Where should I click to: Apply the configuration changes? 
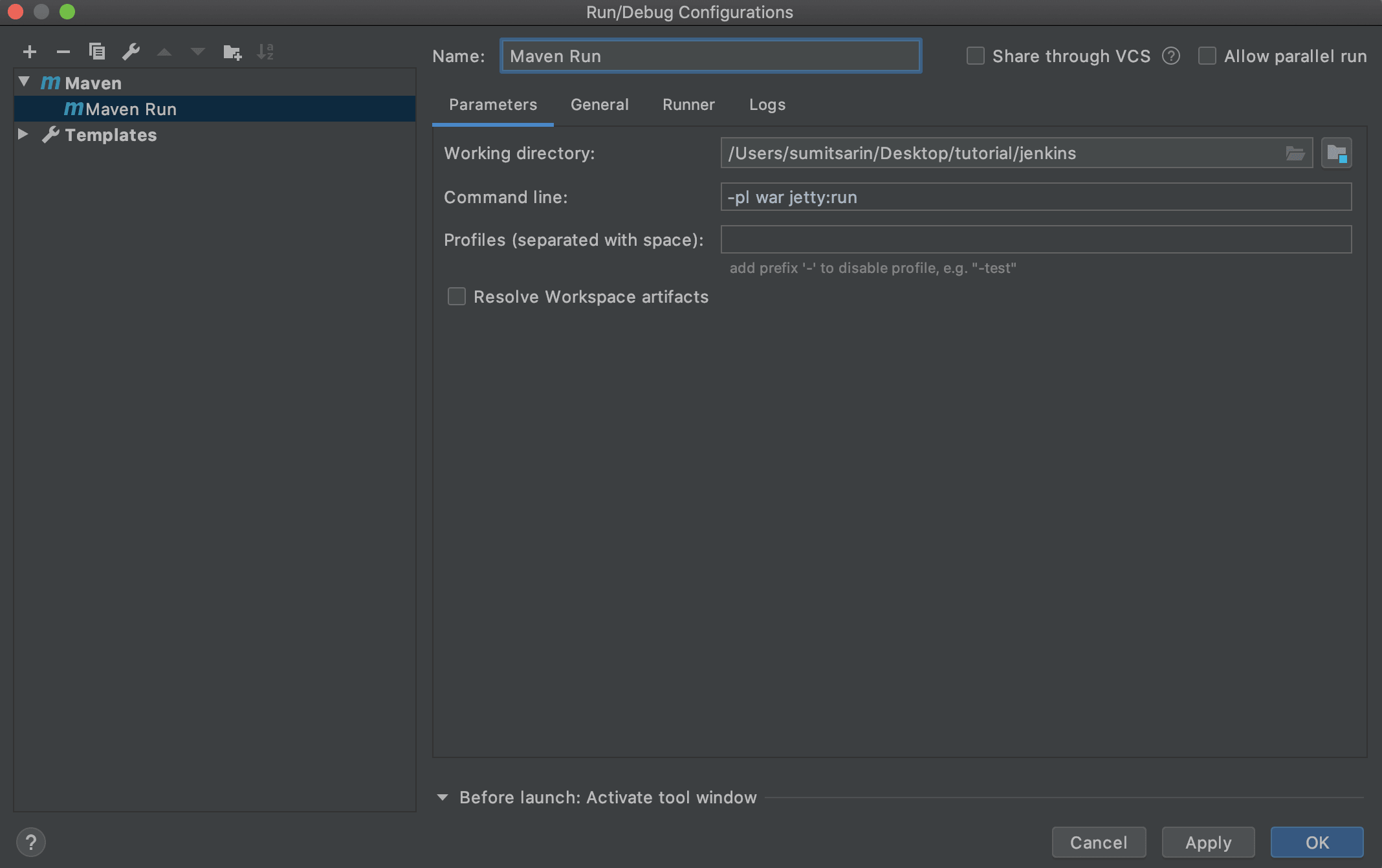pyautogui.click(x=1207, y=842)
